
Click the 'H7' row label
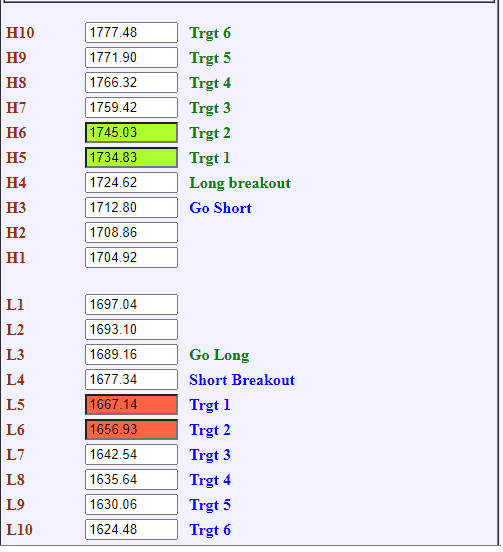click(x=16, y=108)
